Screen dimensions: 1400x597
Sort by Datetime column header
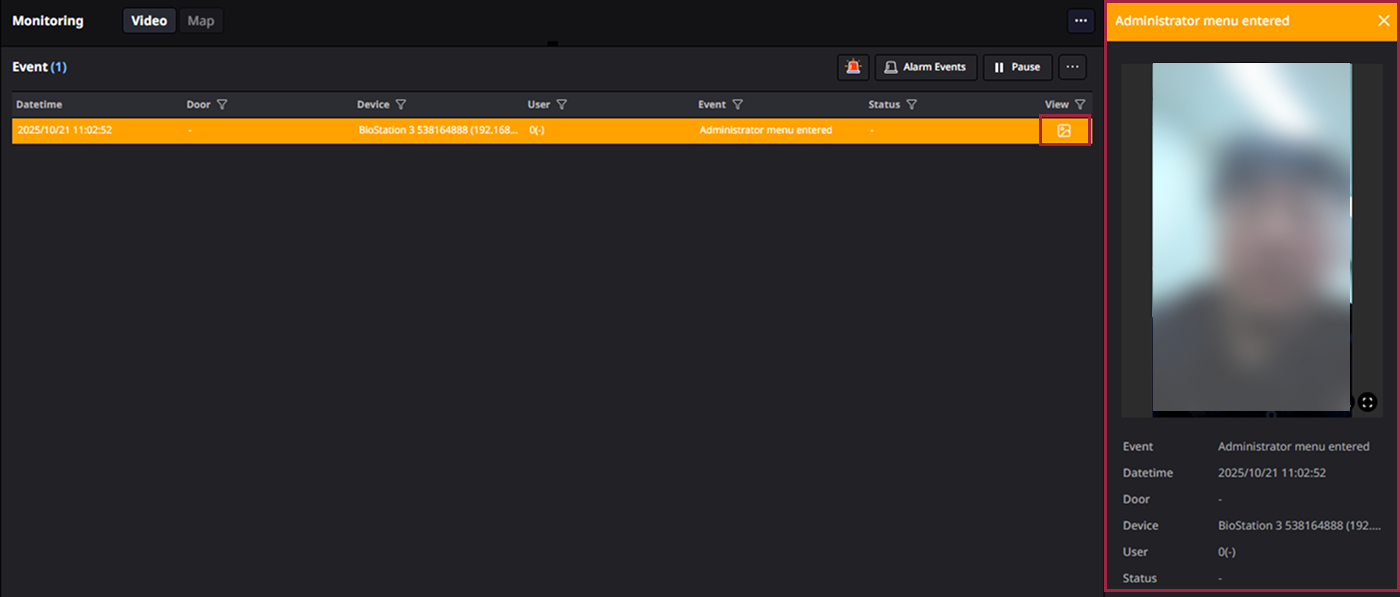tap(40, 105)
